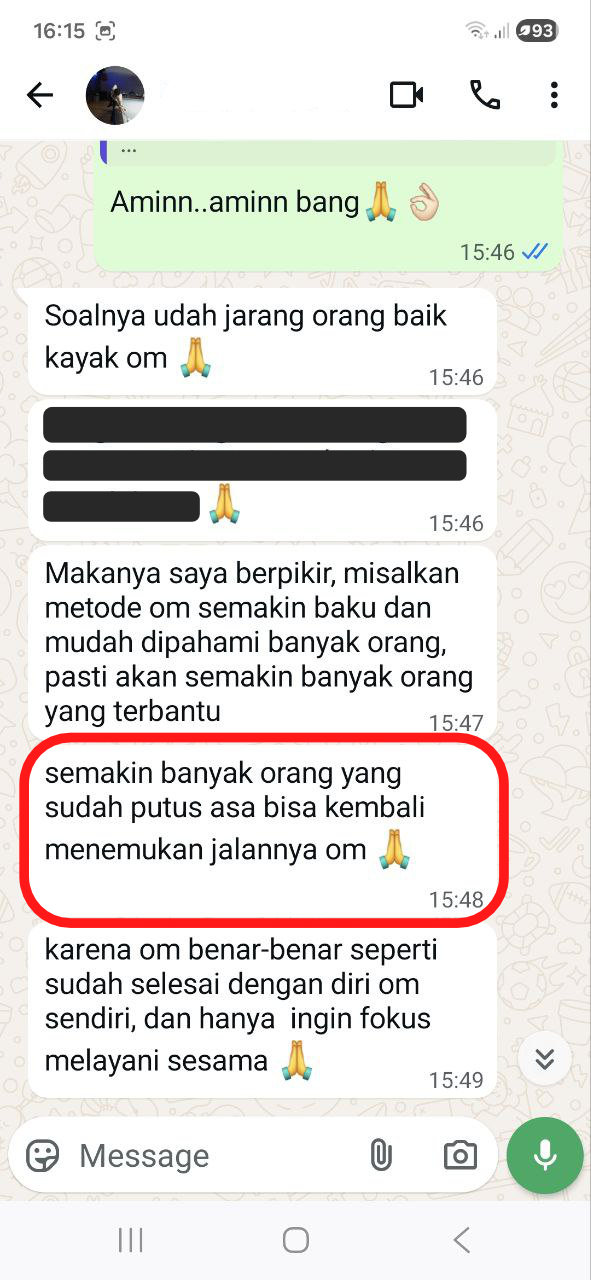Tap the green microphone voice message button
Screen dimensions: 591x1280
coord(545,1156)
